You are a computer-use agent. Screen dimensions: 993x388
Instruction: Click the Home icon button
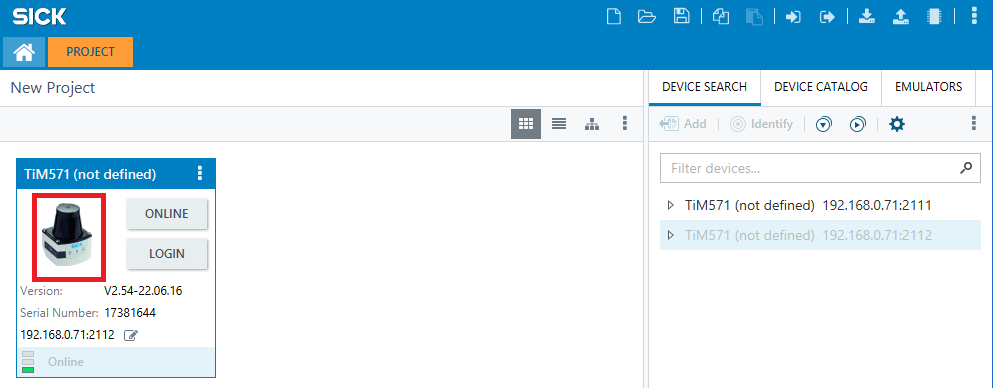24,52
